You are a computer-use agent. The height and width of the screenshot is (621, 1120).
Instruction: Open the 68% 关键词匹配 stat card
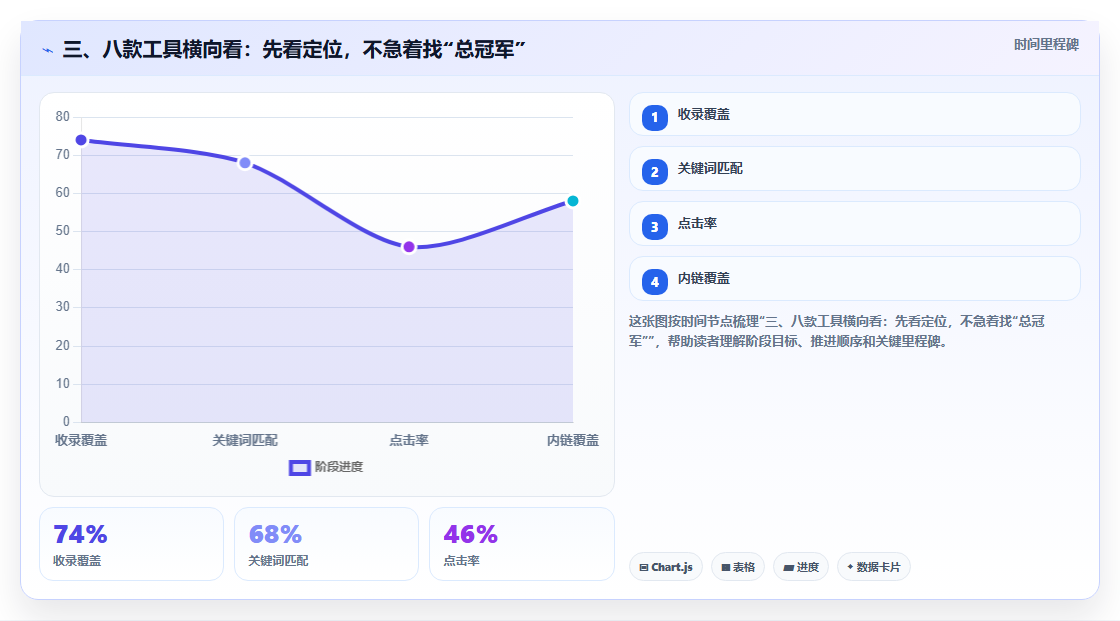[x=326, y=544]
